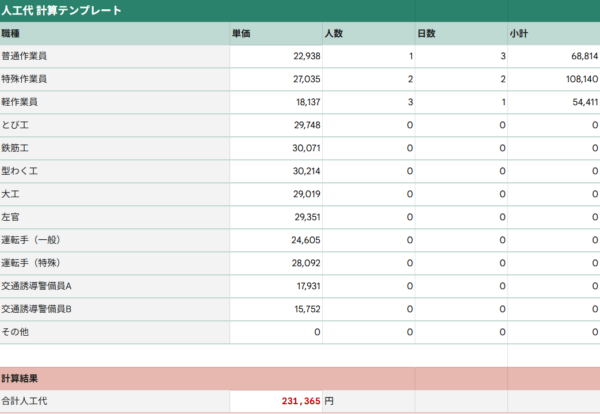The width and height of the screenshot is (600, 414).
Task: Select the 日数 column header
Action: pyautogui.click(x=460, y=34)
